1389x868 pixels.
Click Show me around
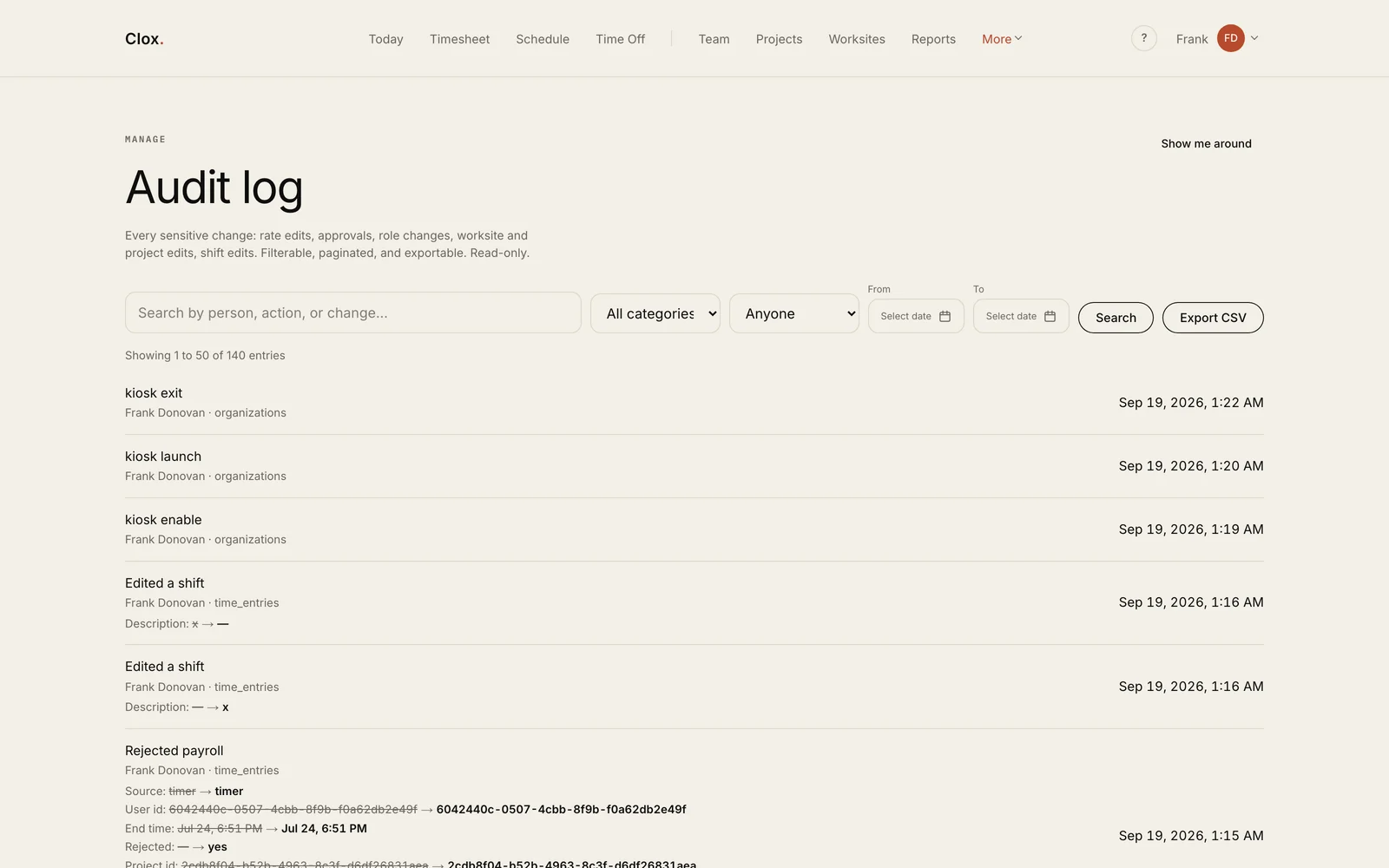coord(1206,144)
